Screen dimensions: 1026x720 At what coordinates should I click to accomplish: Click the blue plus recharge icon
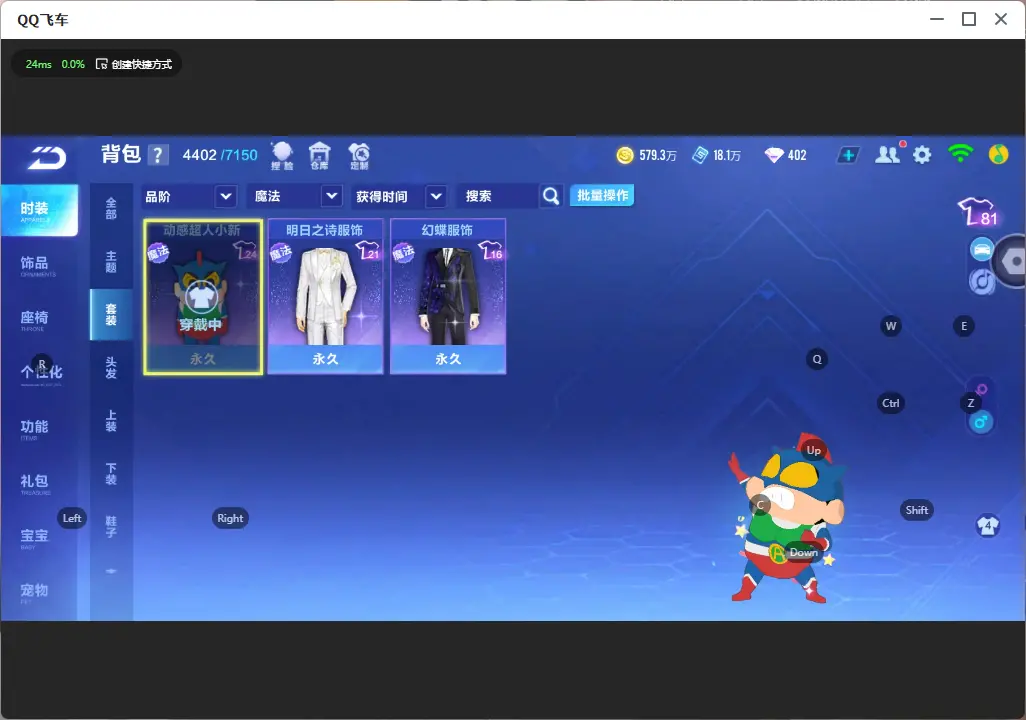coord(848,155)
